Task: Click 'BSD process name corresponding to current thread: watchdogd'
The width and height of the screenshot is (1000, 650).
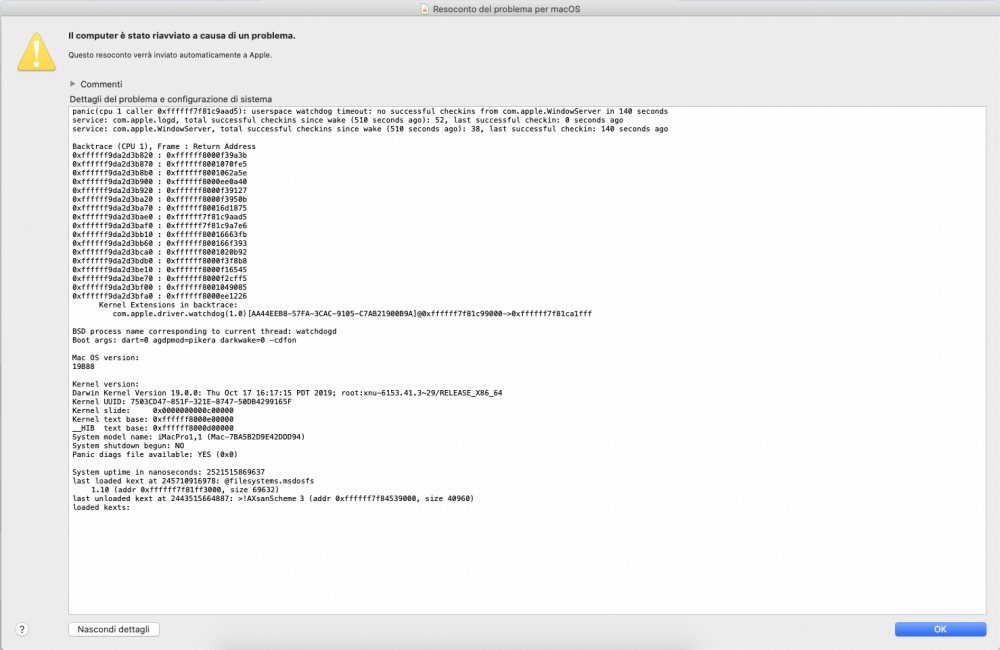Action: [204, 331]
